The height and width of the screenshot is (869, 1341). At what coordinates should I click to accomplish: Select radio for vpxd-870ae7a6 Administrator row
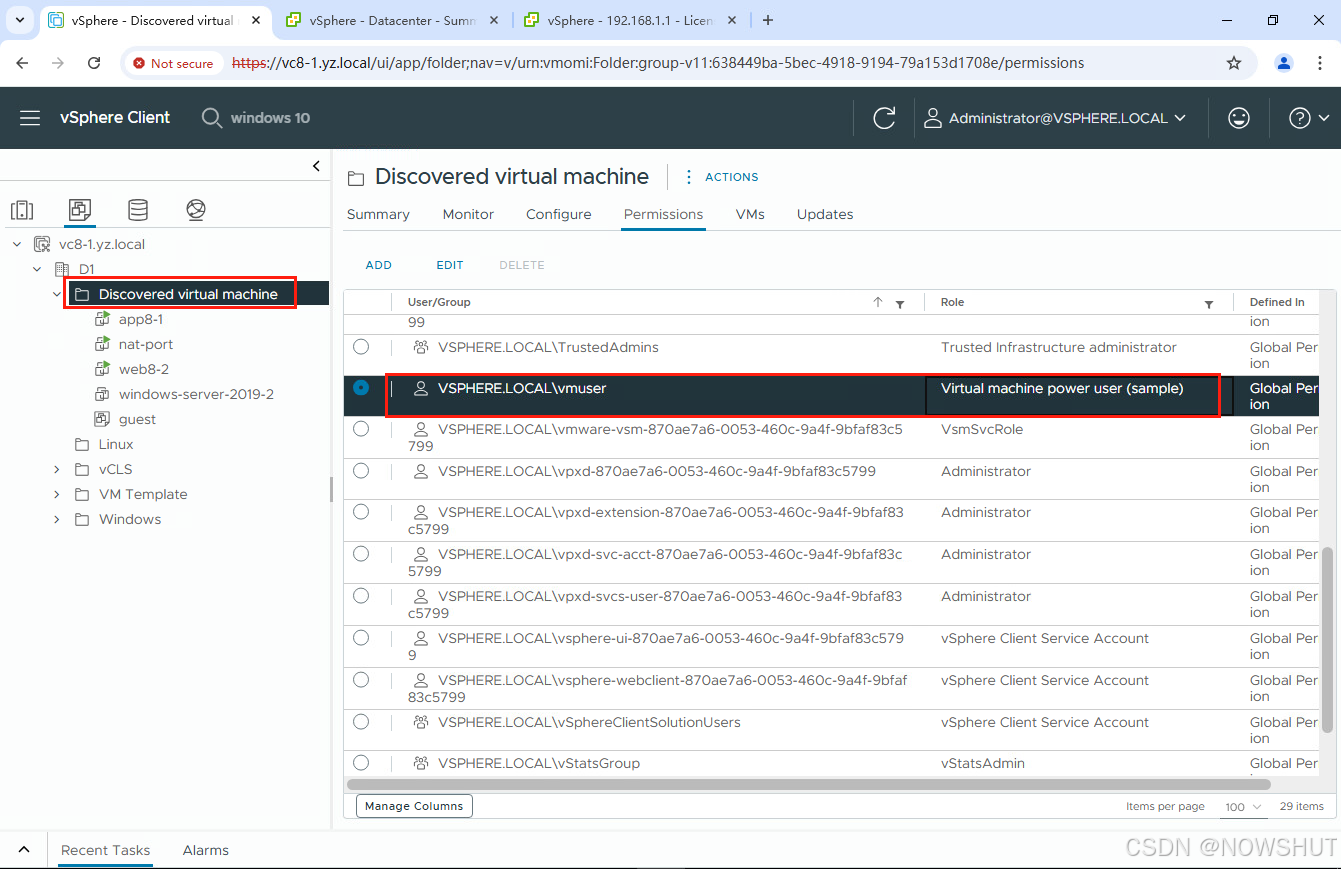point(361,470)
